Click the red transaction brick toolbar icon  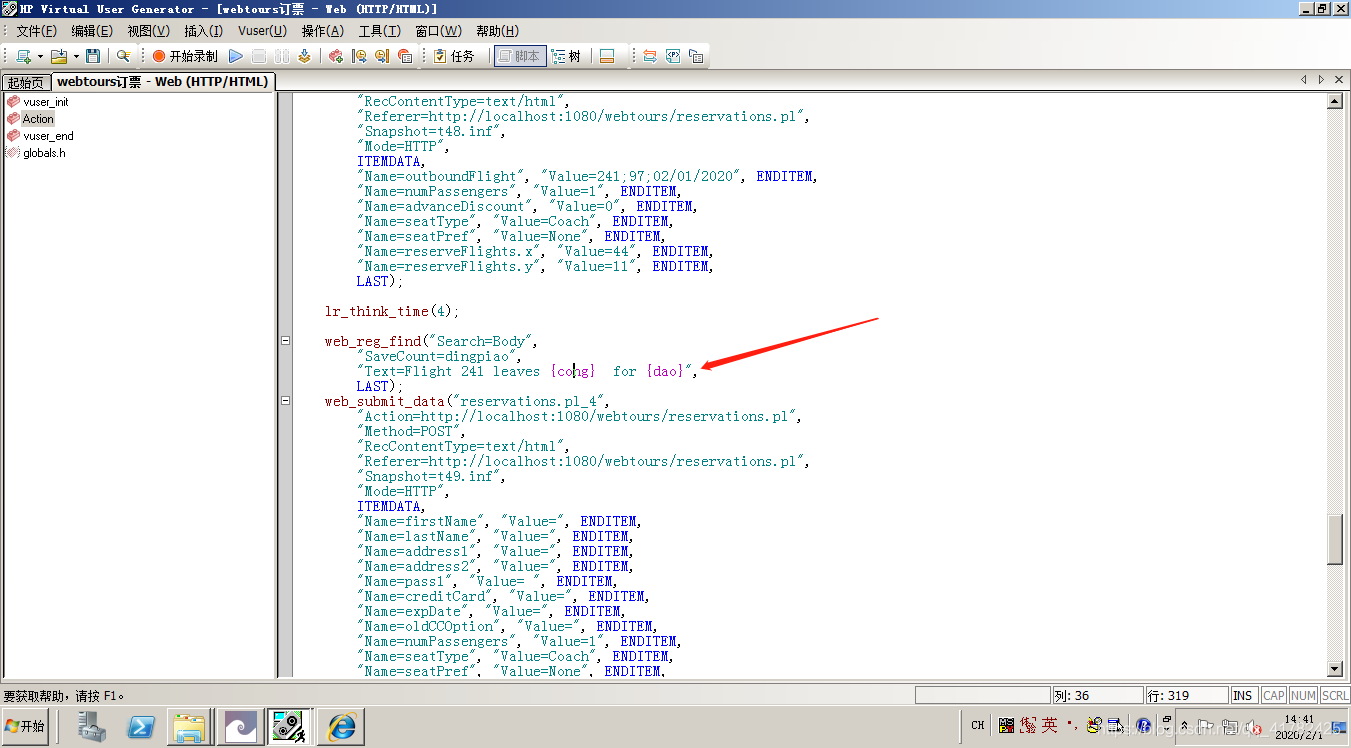(336, 56)
